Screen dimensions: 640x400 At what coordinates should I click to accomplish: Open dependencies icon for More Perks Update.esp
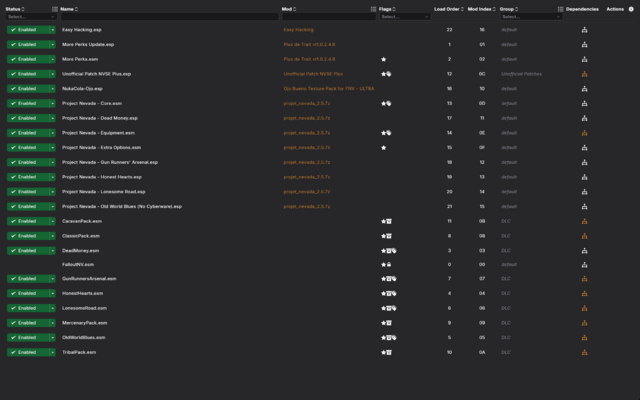point(584,44)
